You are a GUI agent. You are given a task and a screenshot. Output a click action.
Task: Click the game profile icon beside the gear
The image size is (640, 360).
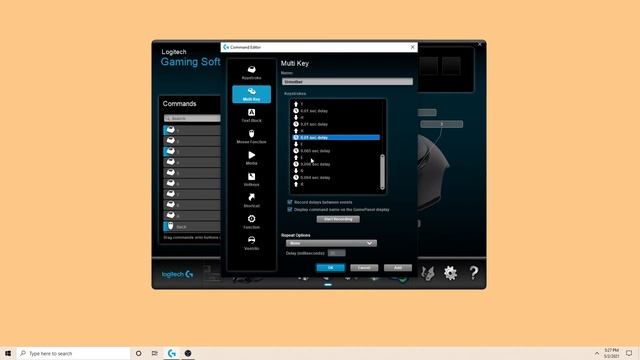click(428, 273)
